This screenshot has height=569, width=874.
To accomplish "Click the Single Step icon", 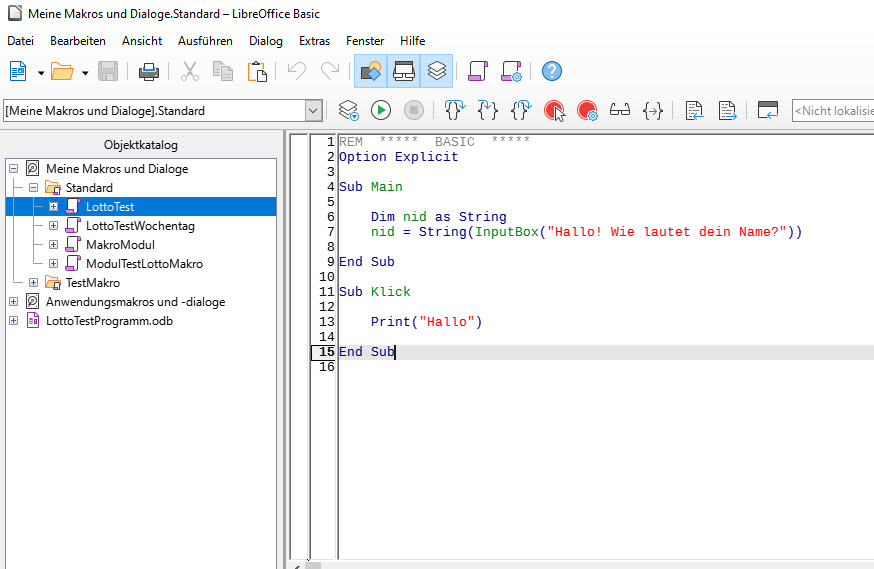I will pos(488,110).
